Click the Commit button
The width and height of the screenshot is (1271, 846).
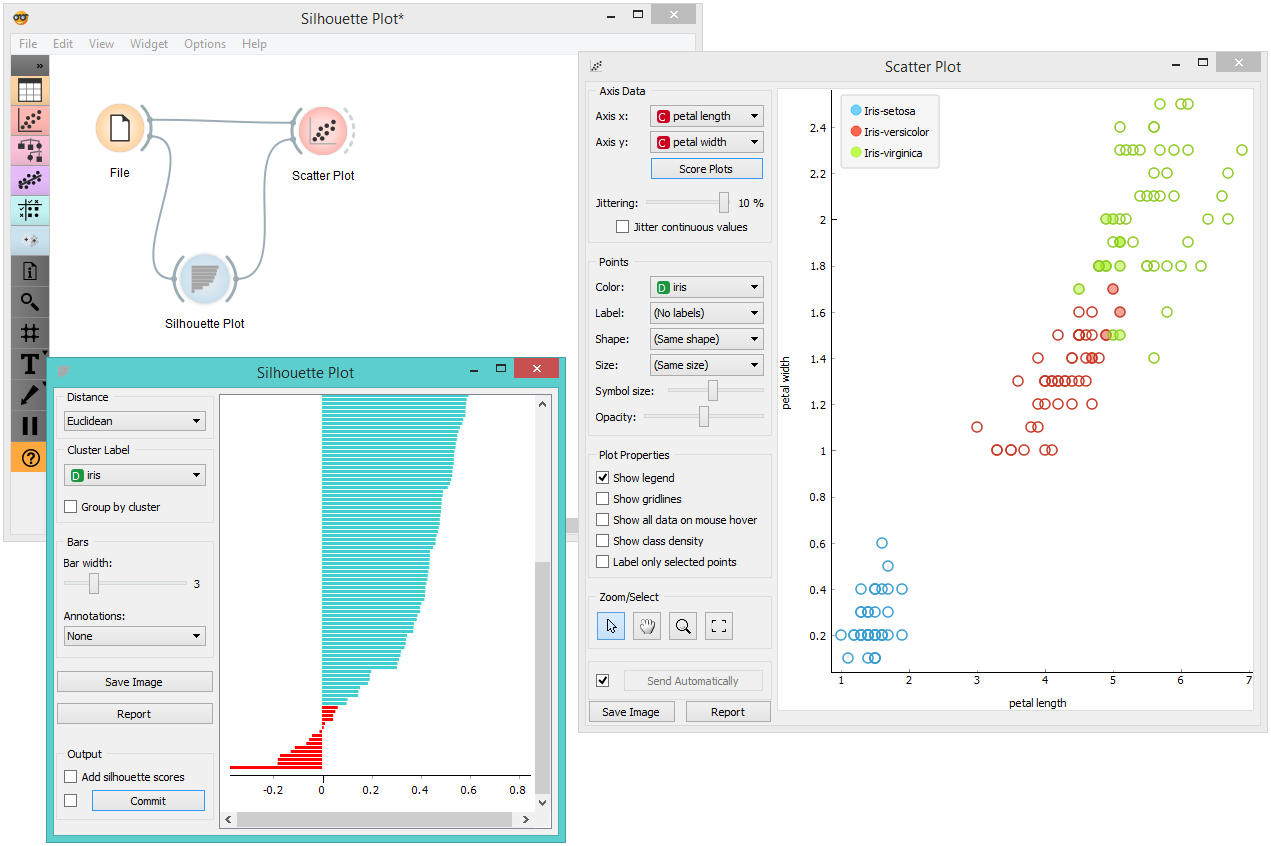pyautogui.click(x=148, y=801)
